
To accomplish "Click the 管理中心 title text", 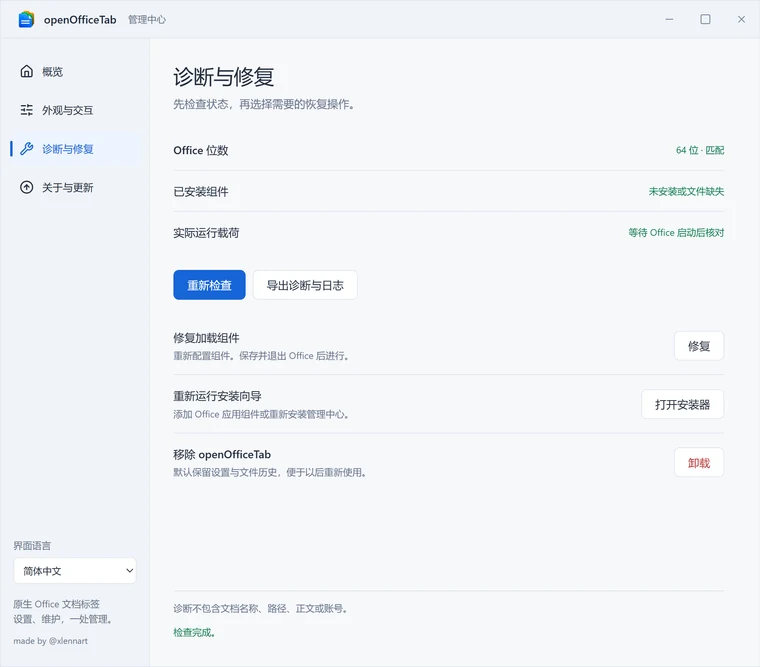I will coord(147,19).
